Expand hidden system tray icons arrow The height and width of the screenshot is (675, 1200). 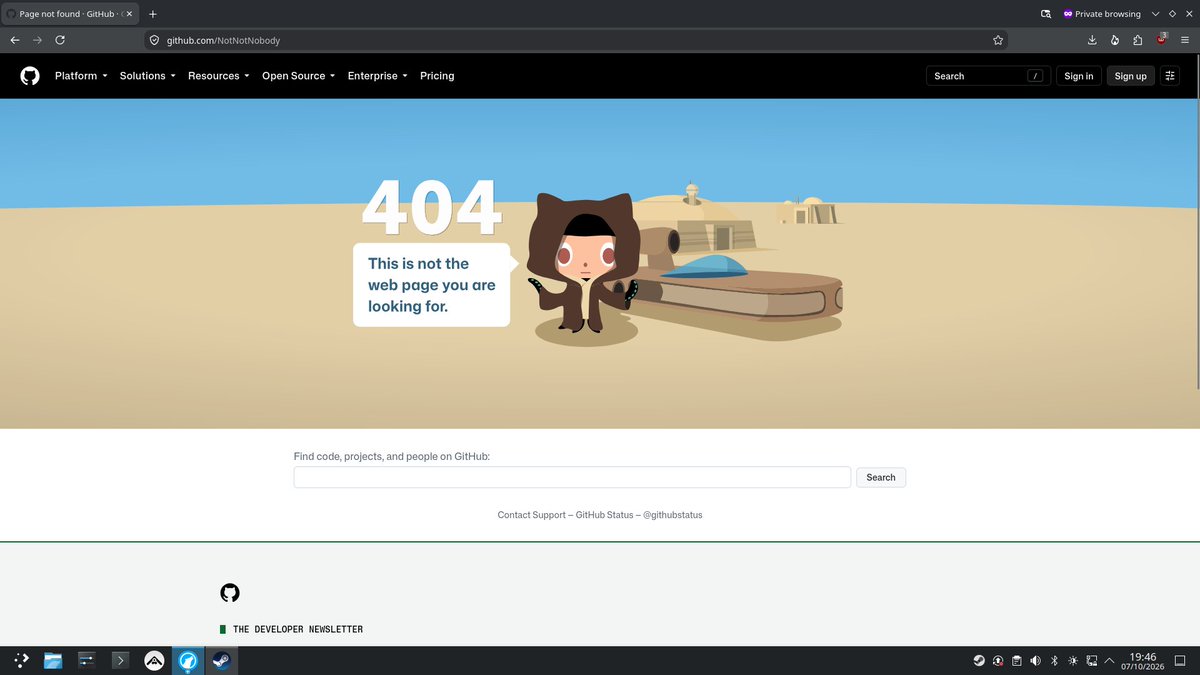[x=1109, y=660]
